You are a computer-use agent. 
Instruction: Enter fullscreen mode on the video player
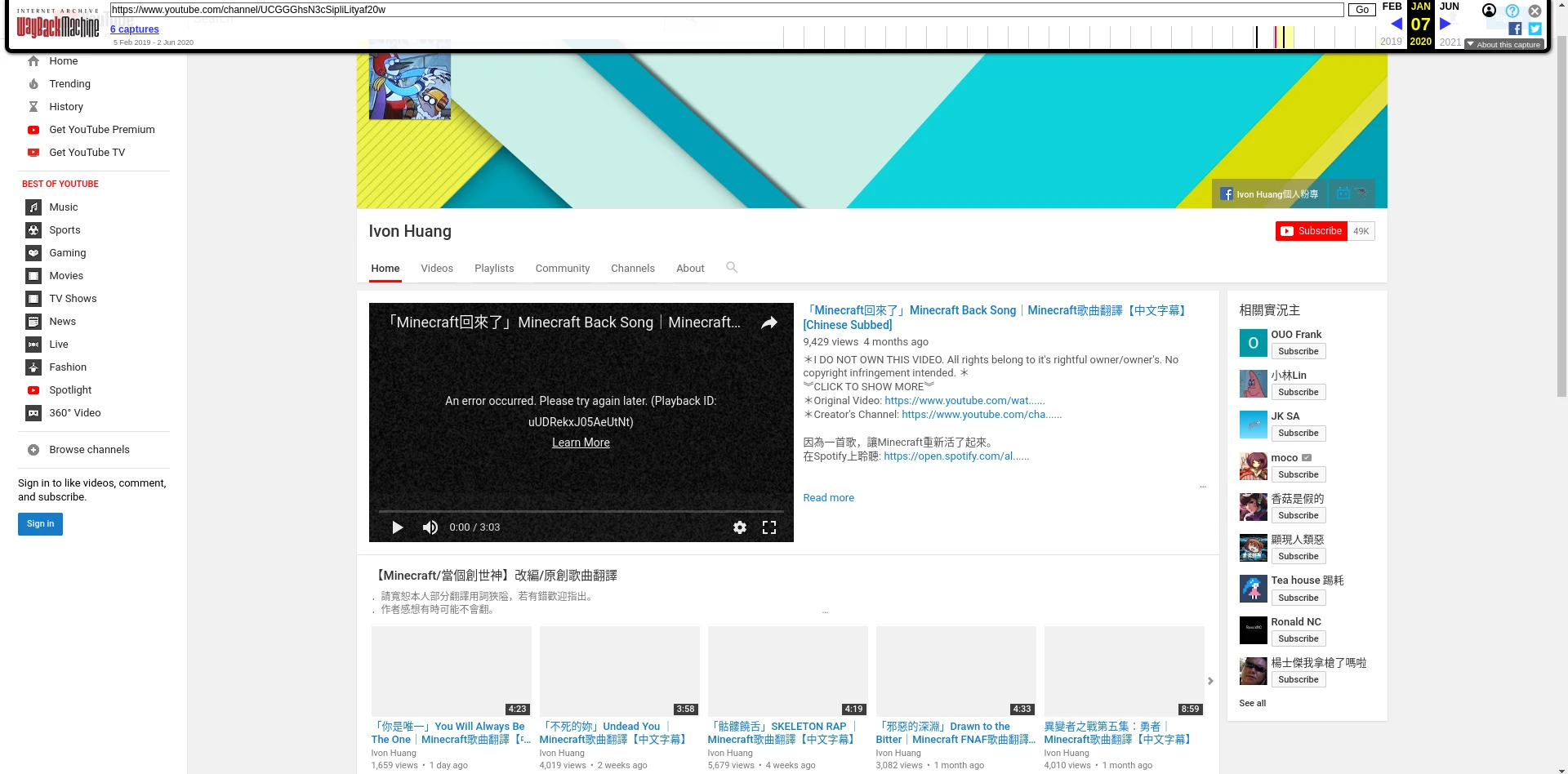(768, 527)
